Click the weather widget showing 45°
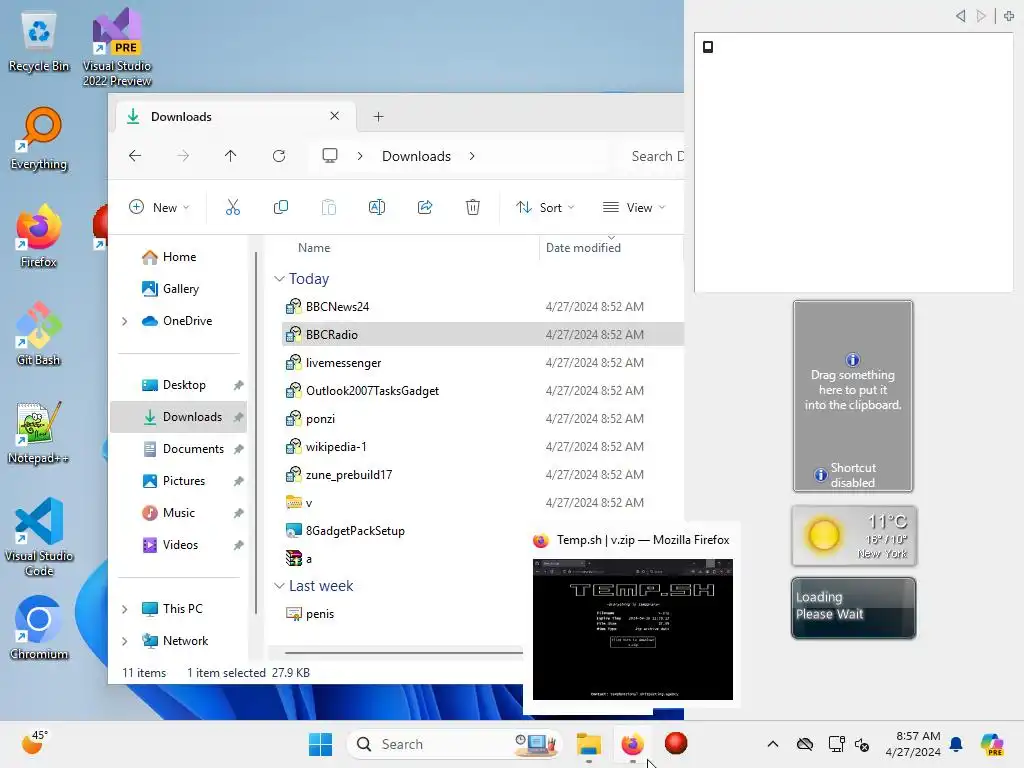Image resolution: width=1024 pixels, height=768 pixels. (x=34, y=743)
